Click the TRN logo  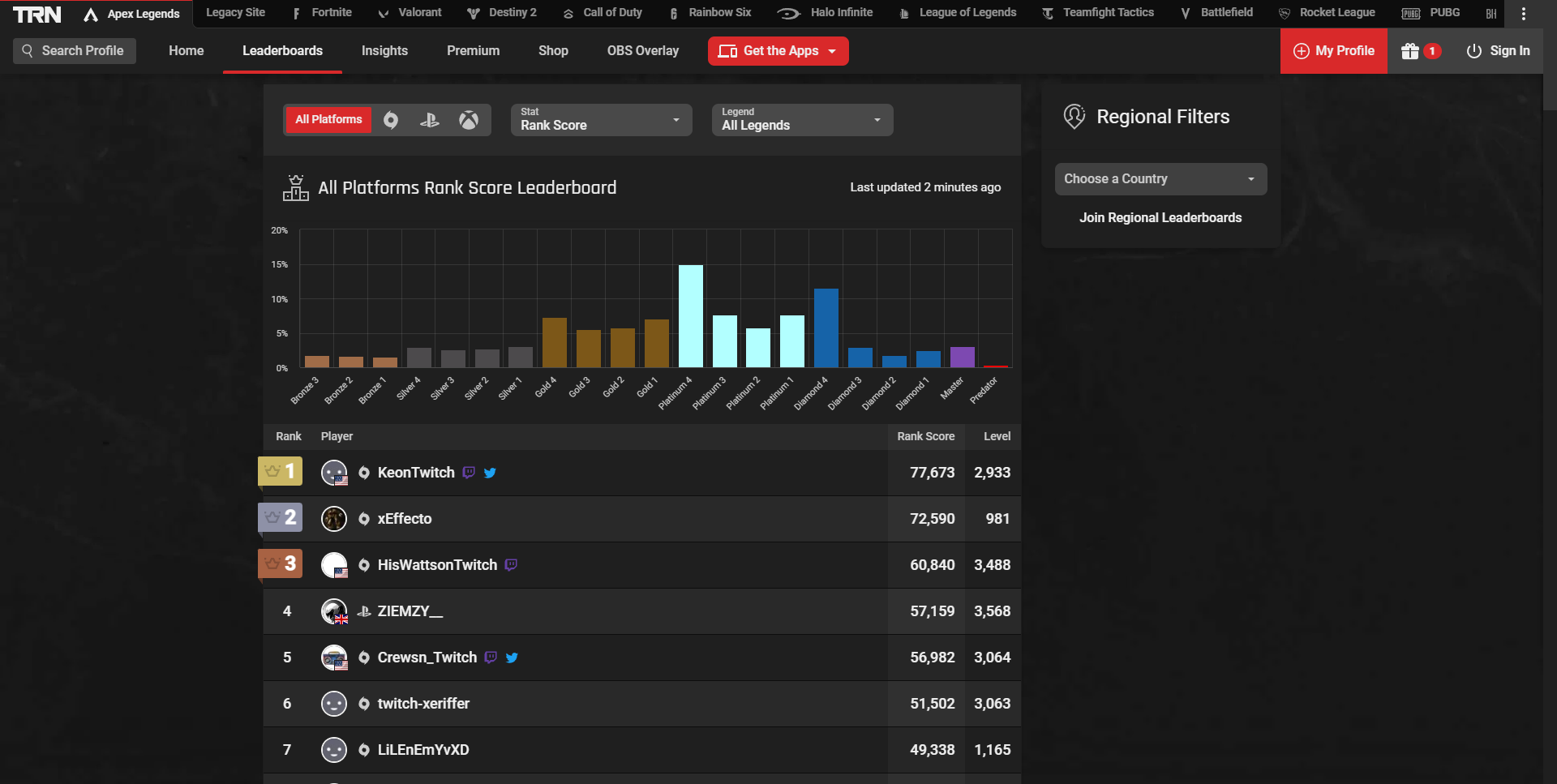[36, 14]
